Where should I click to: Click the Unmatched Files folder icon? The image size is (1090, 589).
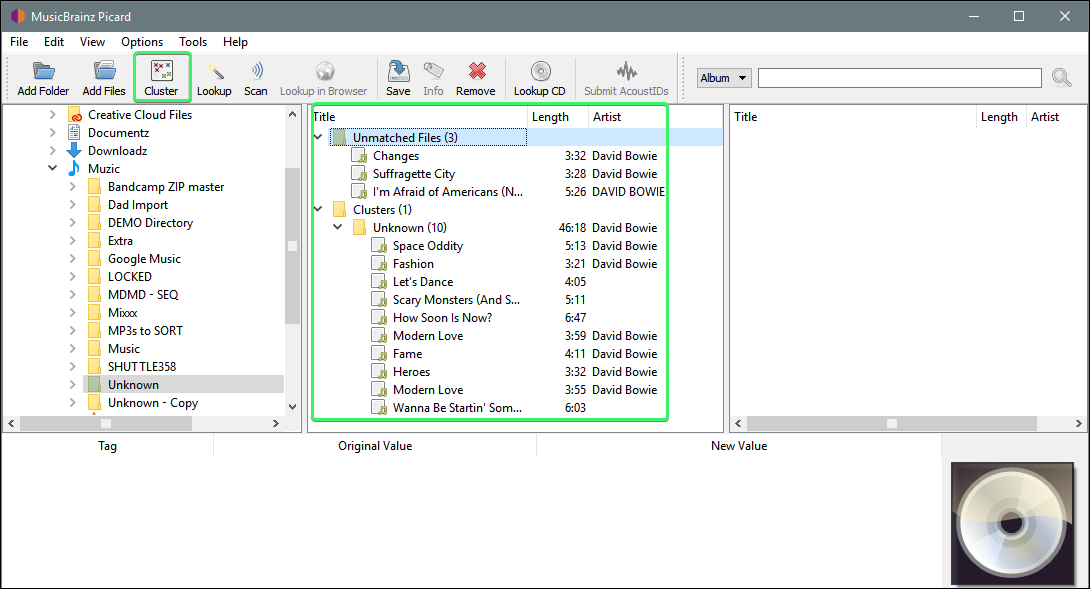click(x=339, y=138)
